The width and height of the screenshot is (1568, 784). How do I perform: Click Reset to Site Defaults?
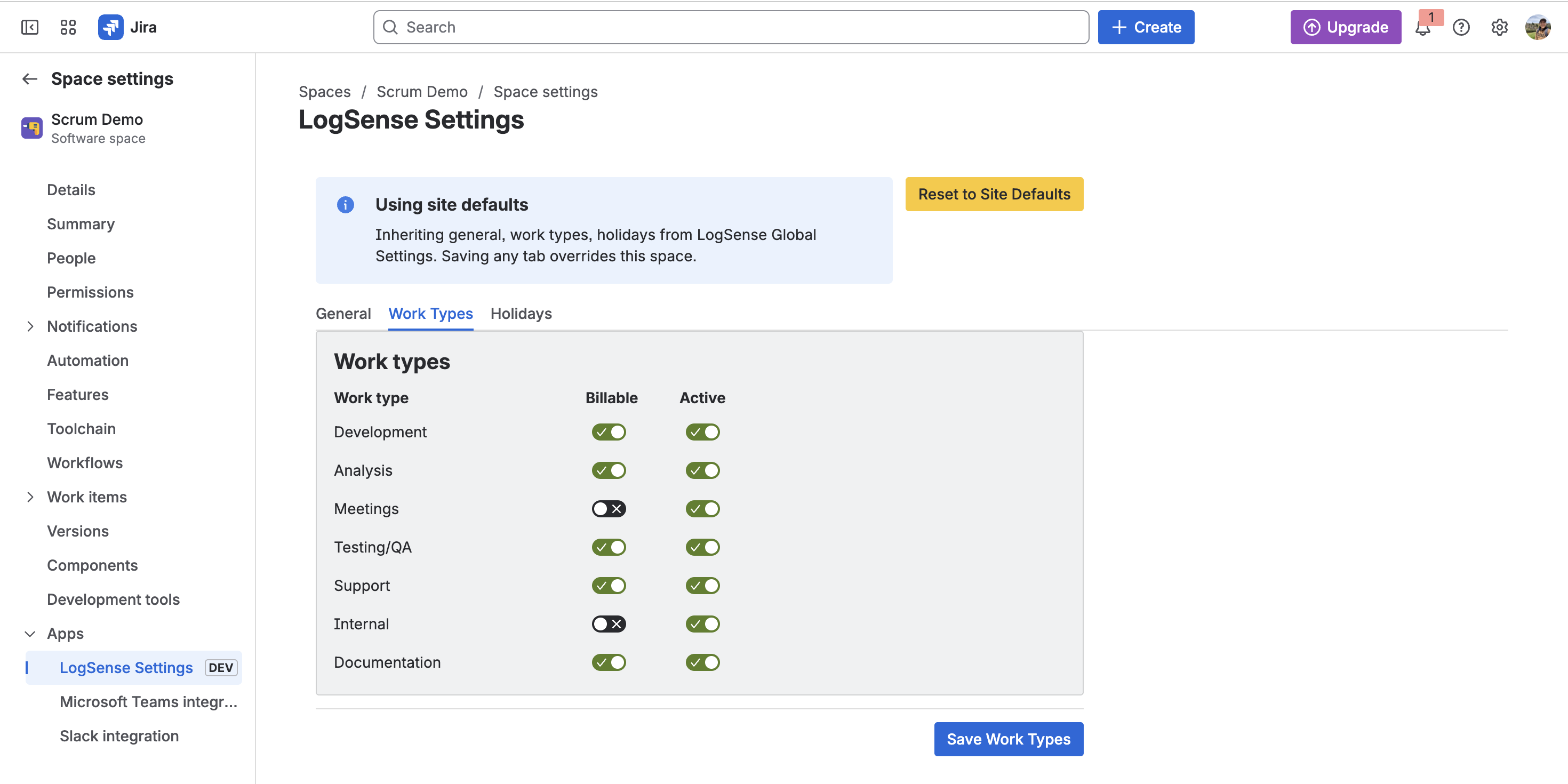point(994,194)
